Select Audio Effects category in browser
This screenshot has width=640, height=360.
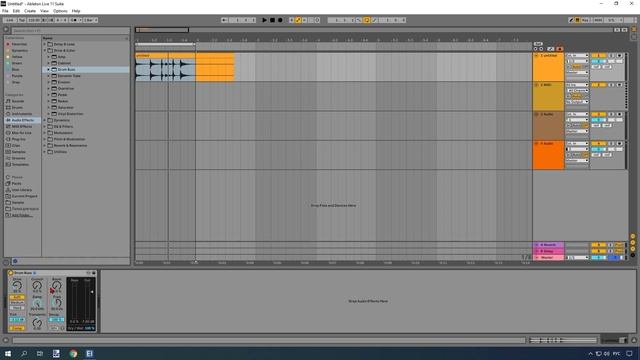[22, 120]
